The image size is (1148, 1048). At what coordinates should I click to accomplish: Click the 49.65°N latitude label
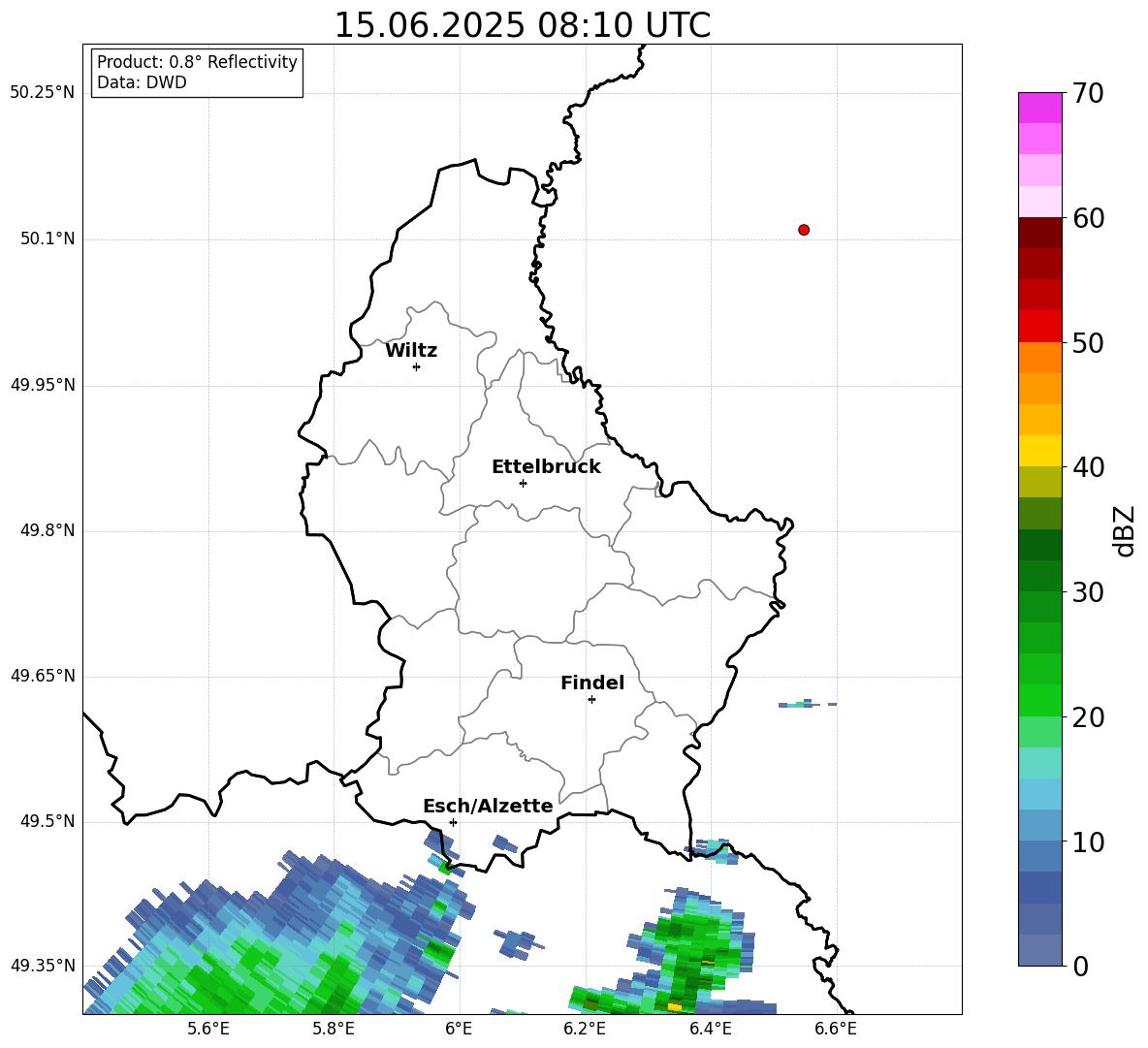point(43,676)
